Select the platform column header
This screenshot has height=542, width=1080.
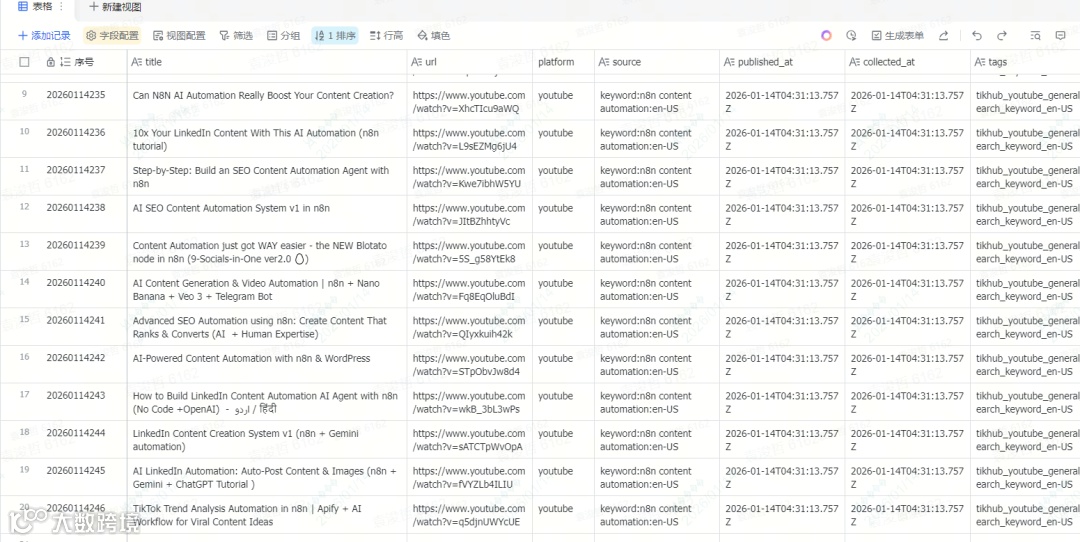(563, 62)
